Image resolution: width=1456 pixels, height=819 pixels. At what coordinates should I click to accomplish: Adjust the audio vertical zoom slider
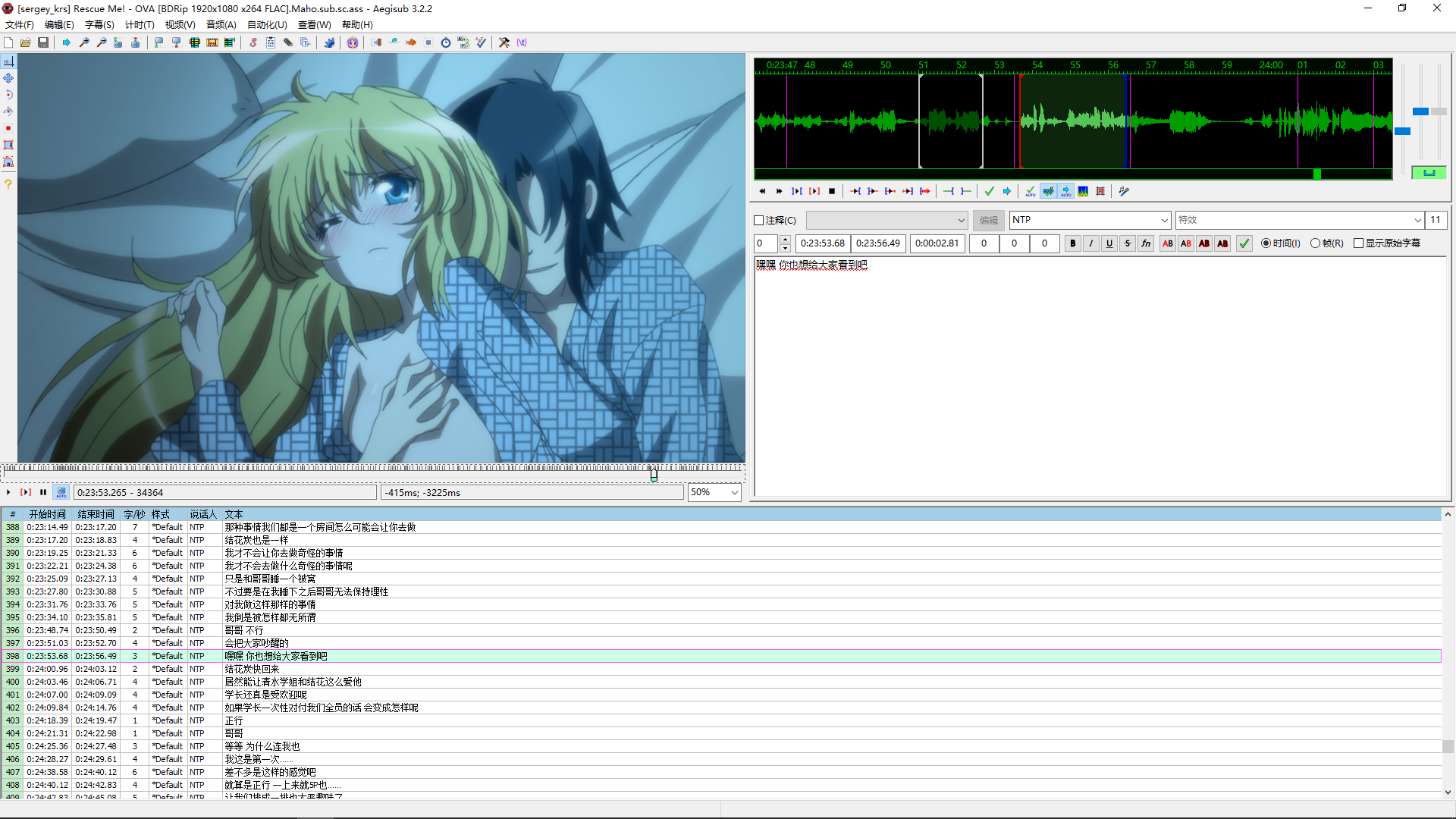[x=1420, y=111]
